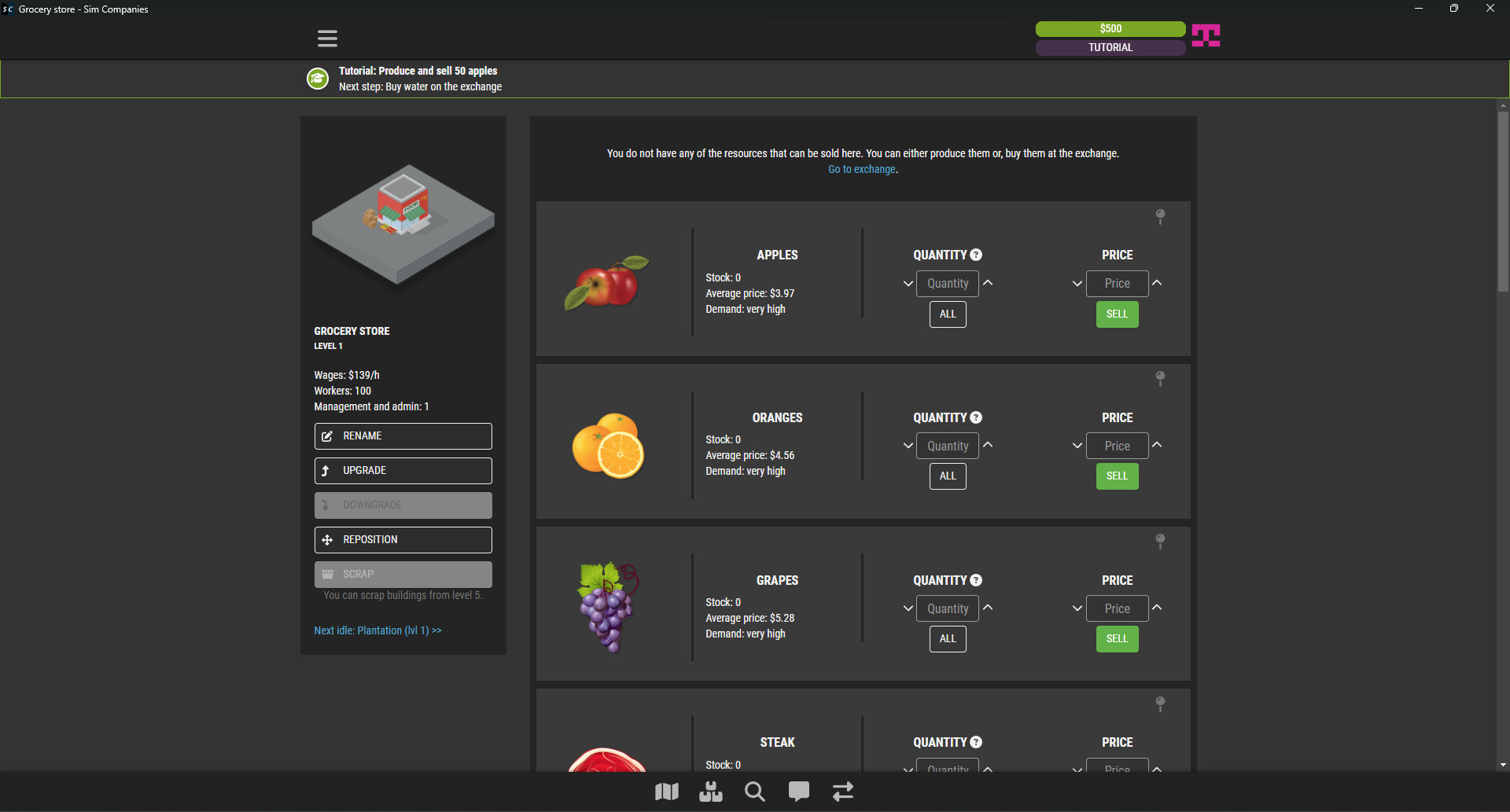The height and width of the screenshot is (812, 1510).
Task: Expand the price dropdown for Oranges
Action: point(1076,445)
